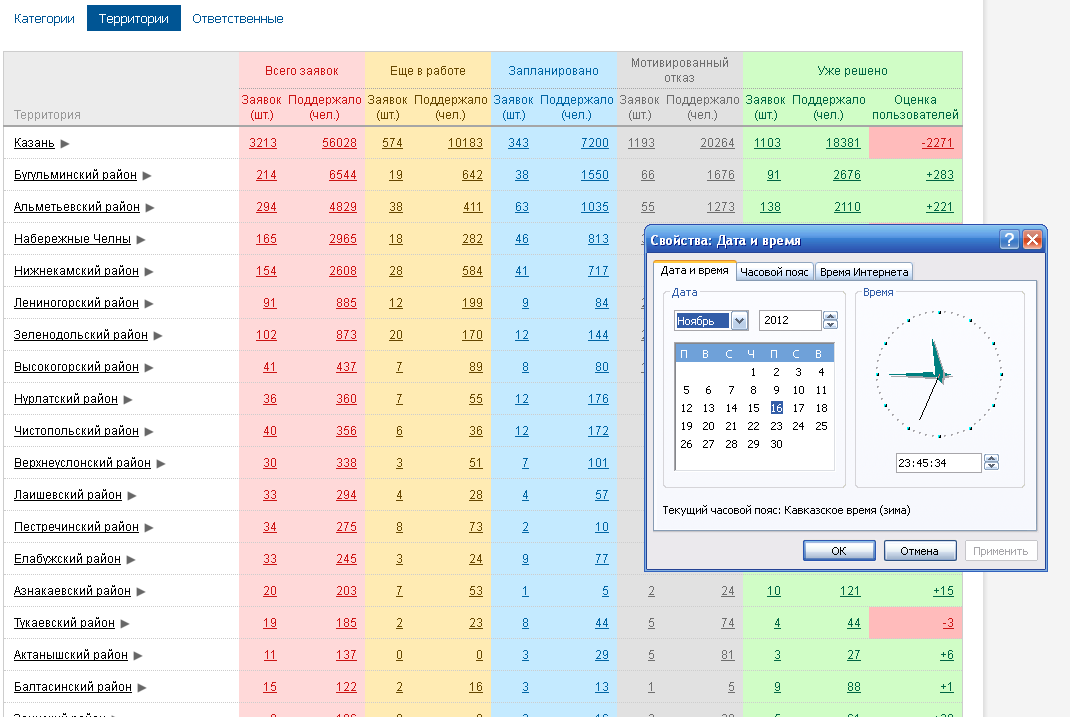Expand Тукаевский район arrow icon
This screenshot has width=1070, height=717.
point(125,623)
